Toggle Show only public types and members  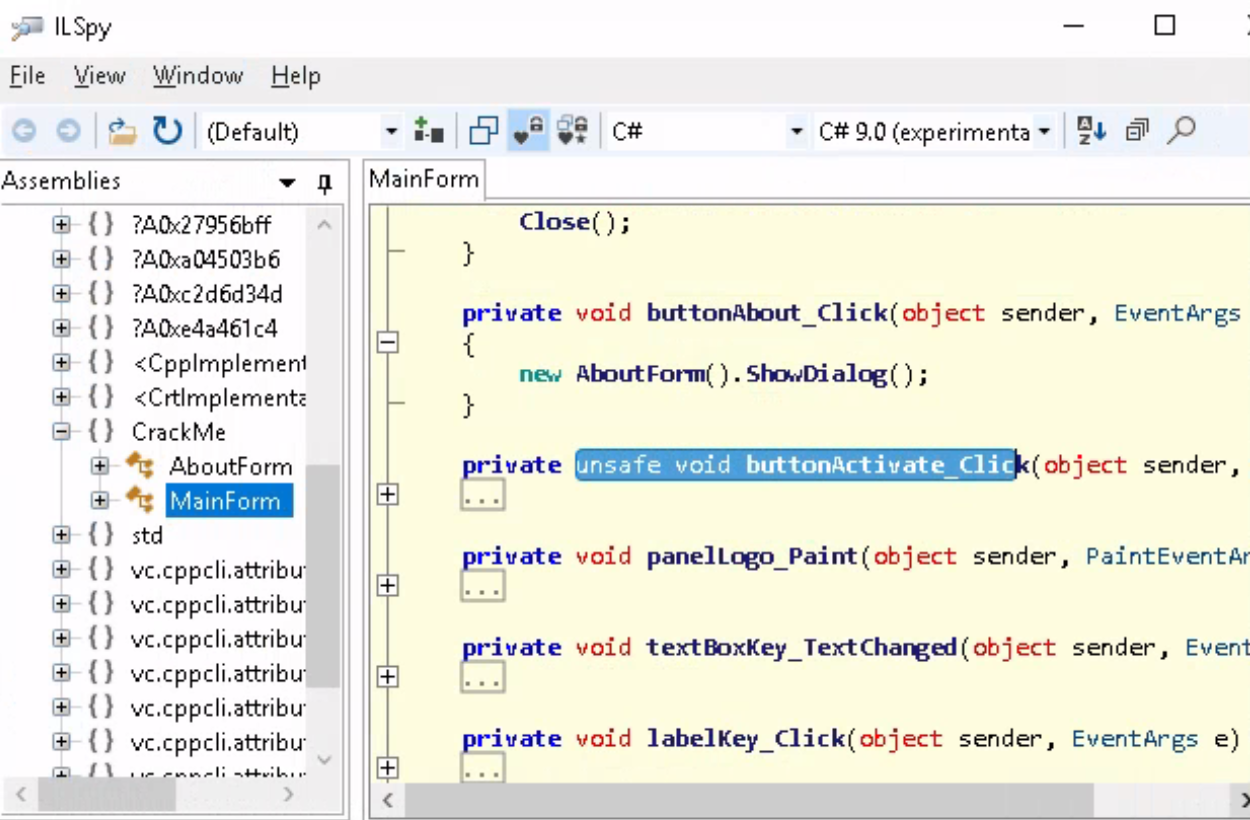(484, 131)
